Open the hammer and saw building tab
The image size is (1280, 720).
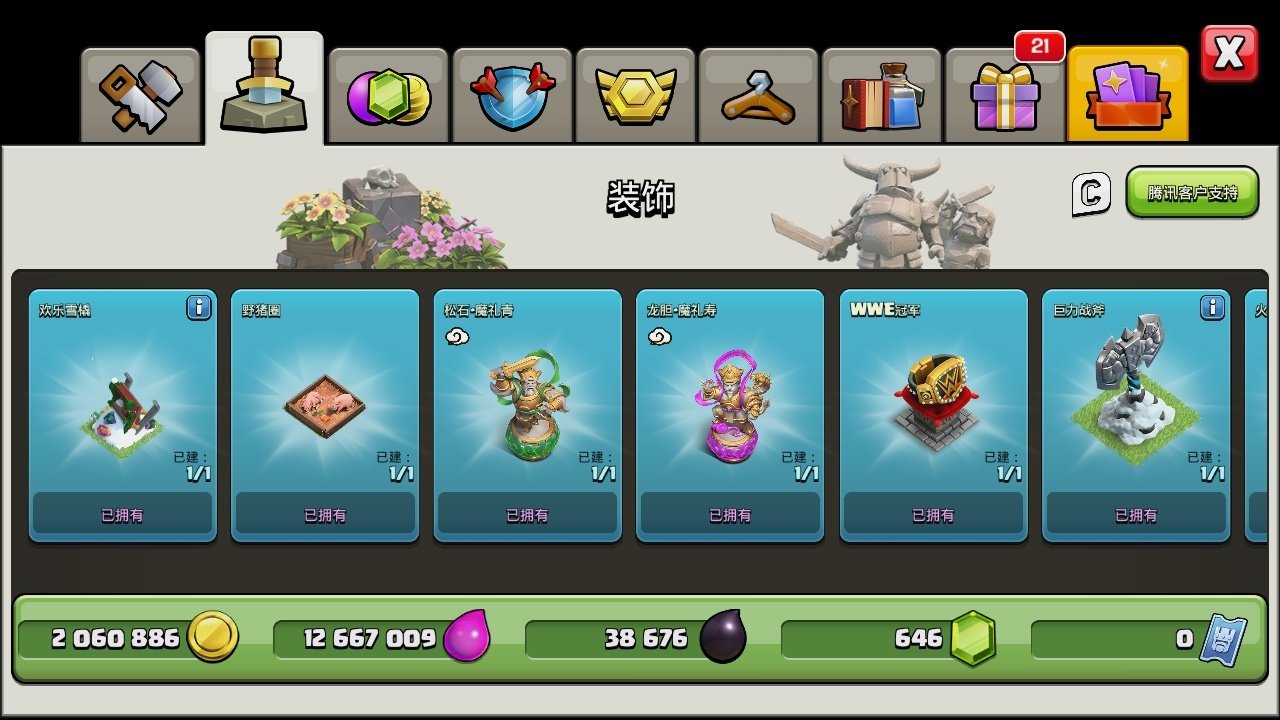tap(141, 95)
